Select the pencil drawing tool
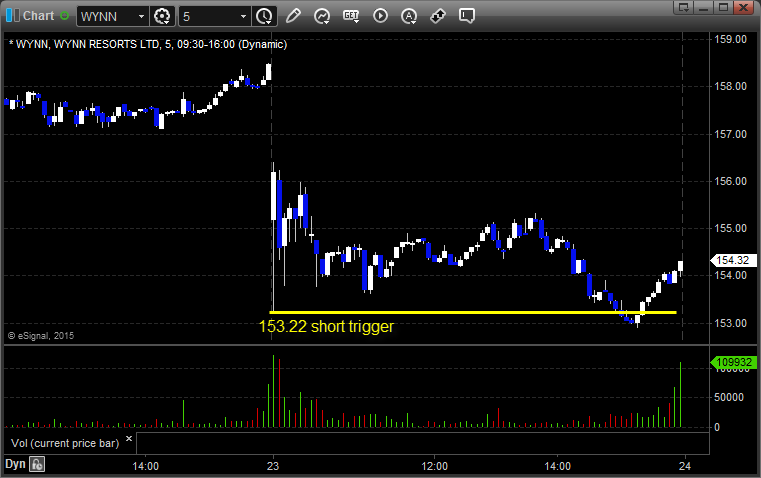 click(293, 16)
